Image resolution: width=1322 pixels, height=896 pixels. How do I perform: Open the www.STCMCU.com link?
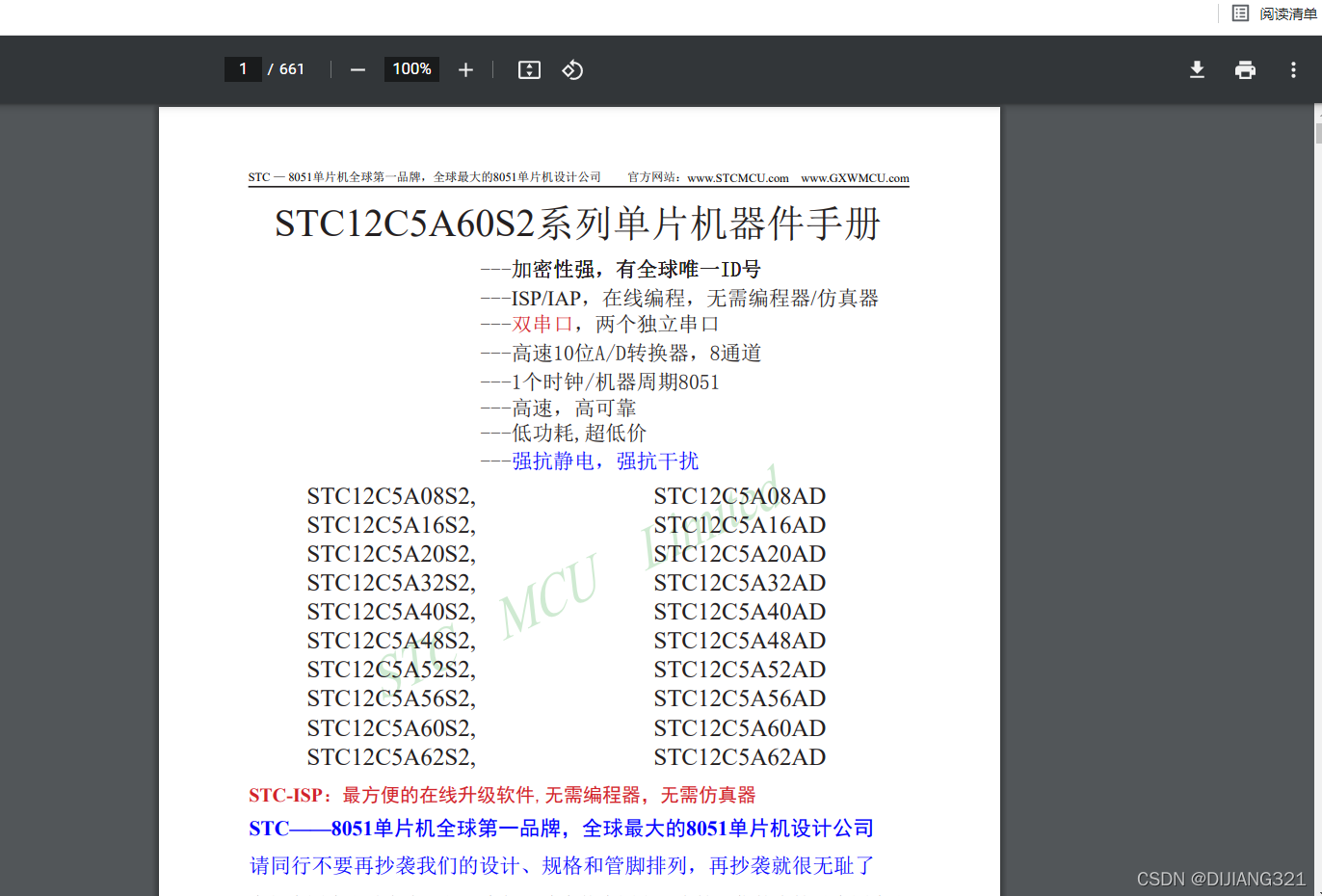(x=737, y=178)
